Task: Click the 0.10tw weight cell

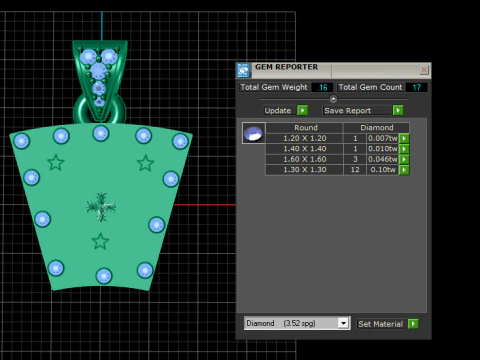Action: [x=383, y=170]
